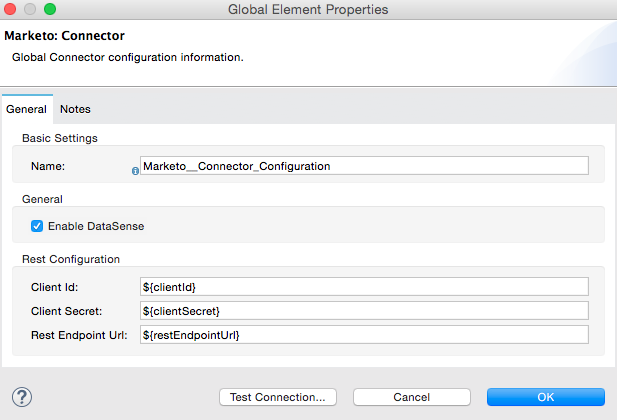Toggle the Enable DataSense checkbox
The height and width of the screenshot is (420, 617).
(x=37, y=226)
